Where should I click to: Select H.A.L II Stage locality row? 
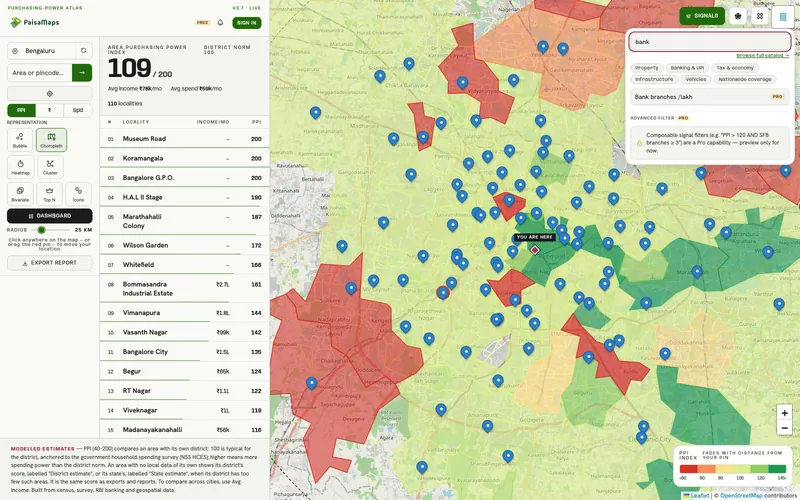[184, 197]
